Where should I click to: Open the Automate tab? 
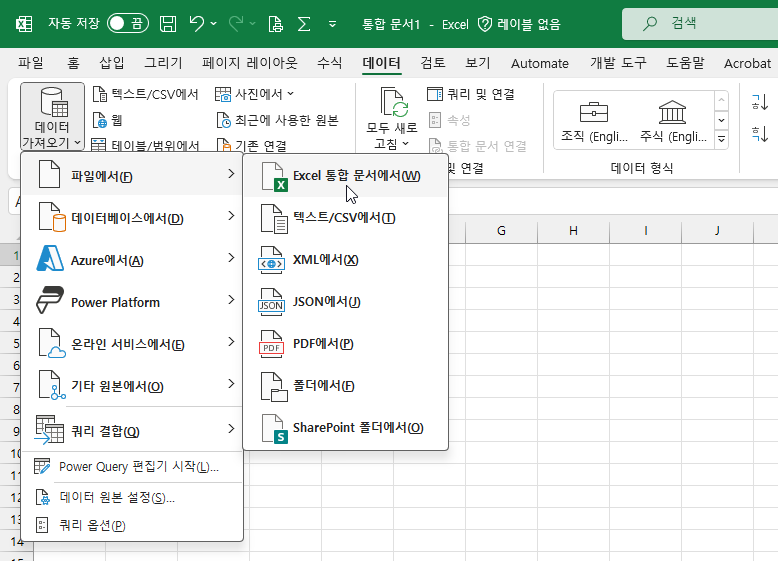click(540, 63)
